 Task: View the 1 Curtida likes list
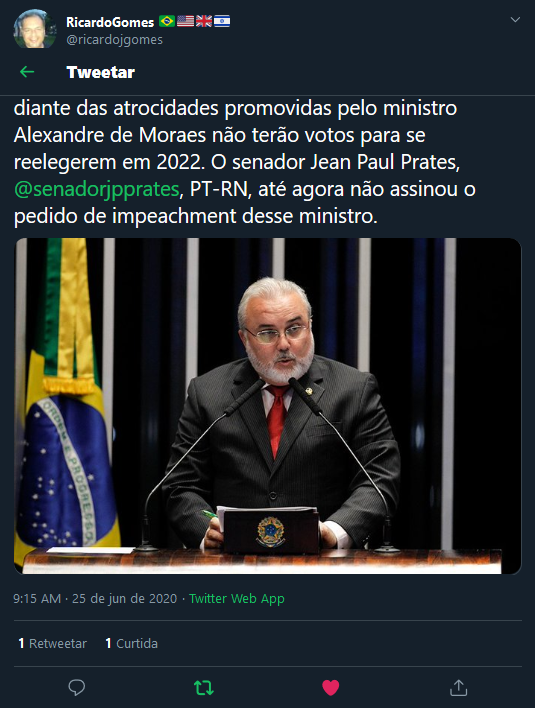[131, 643]
